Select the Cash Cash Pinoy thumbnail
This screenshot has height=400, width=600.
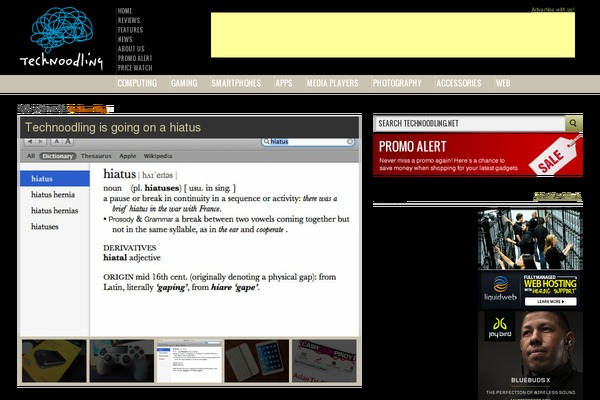tap(324, 361)
